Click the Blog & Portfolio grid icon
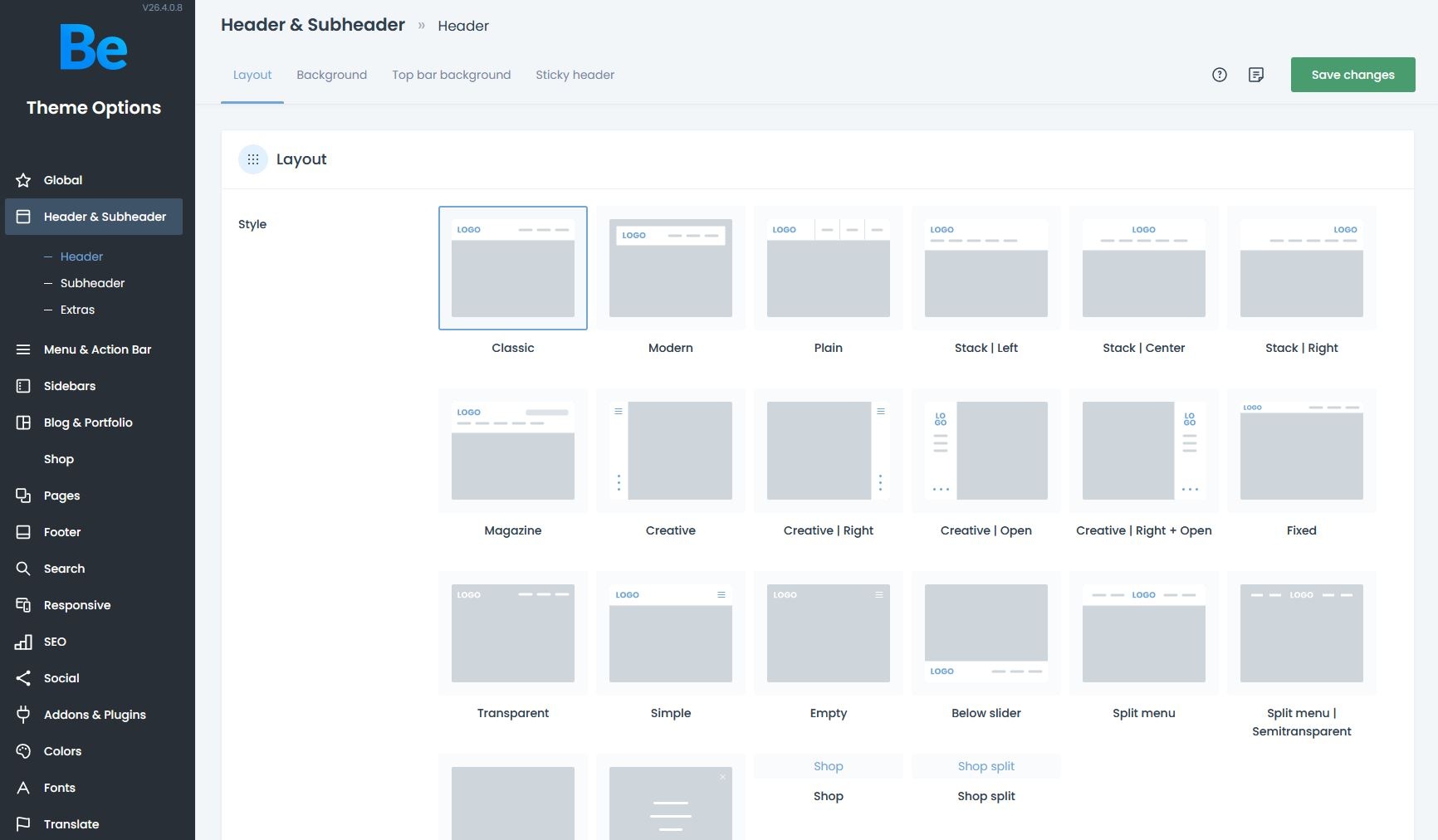The image size is (1438, 840). pos(23,422)
